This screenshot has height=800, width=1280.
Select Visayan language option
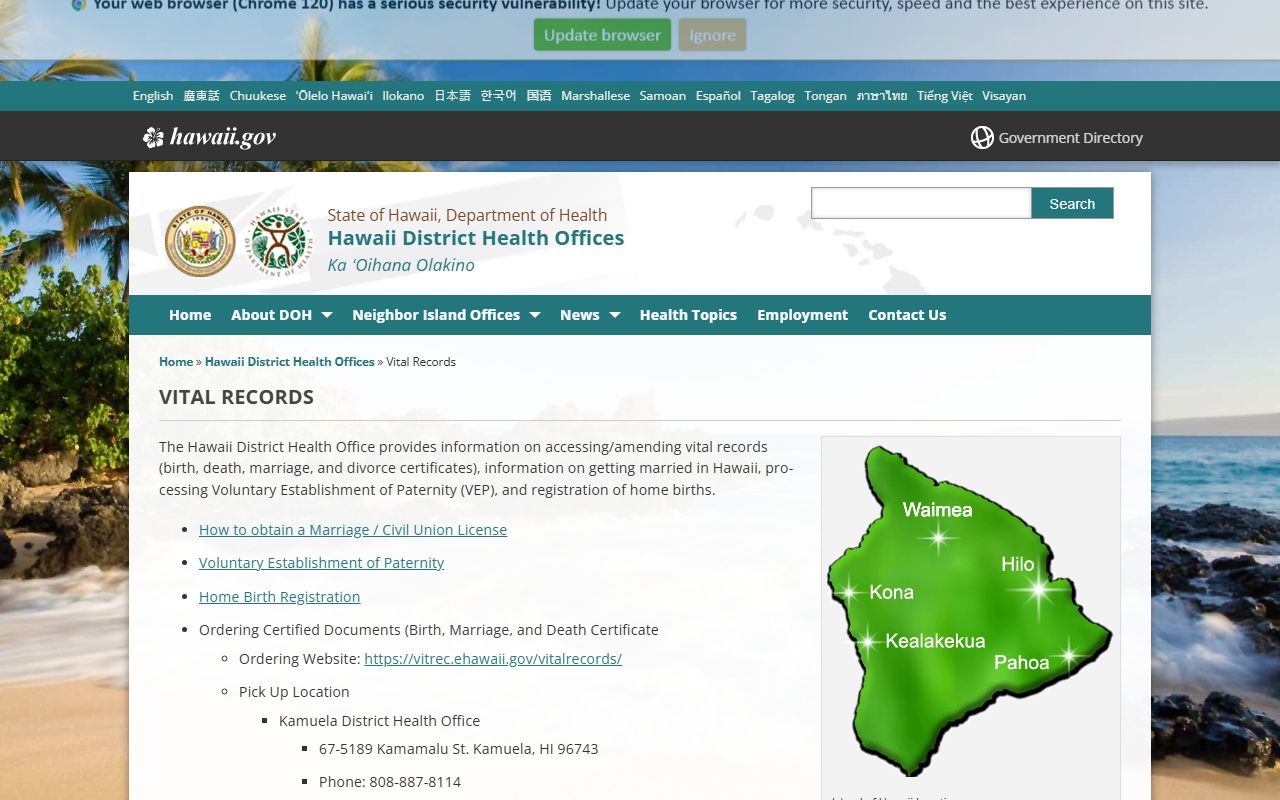click(x=1004, y=96)
